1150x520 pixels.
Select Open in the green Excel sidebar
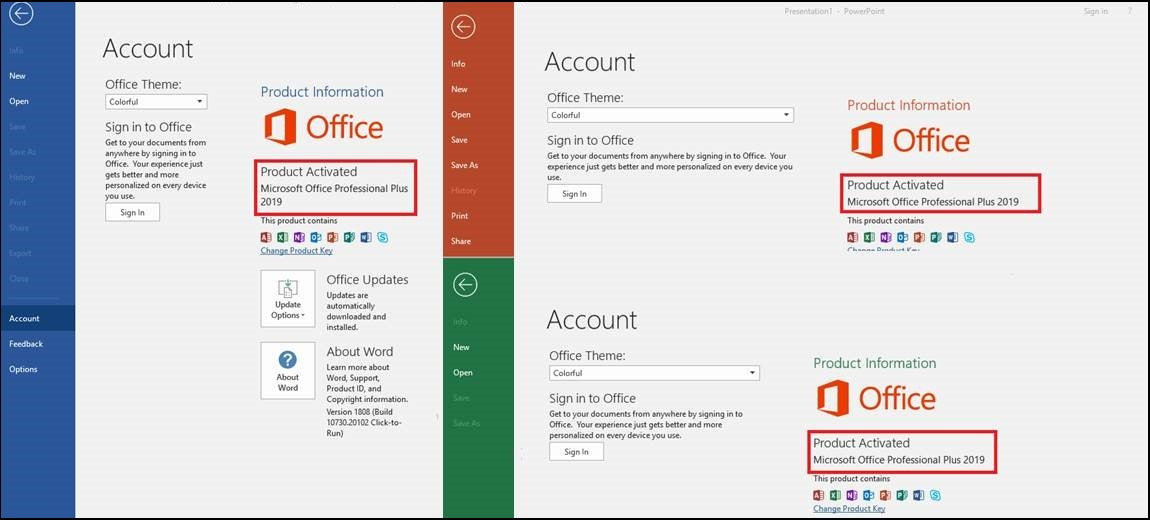click(463, 373)
